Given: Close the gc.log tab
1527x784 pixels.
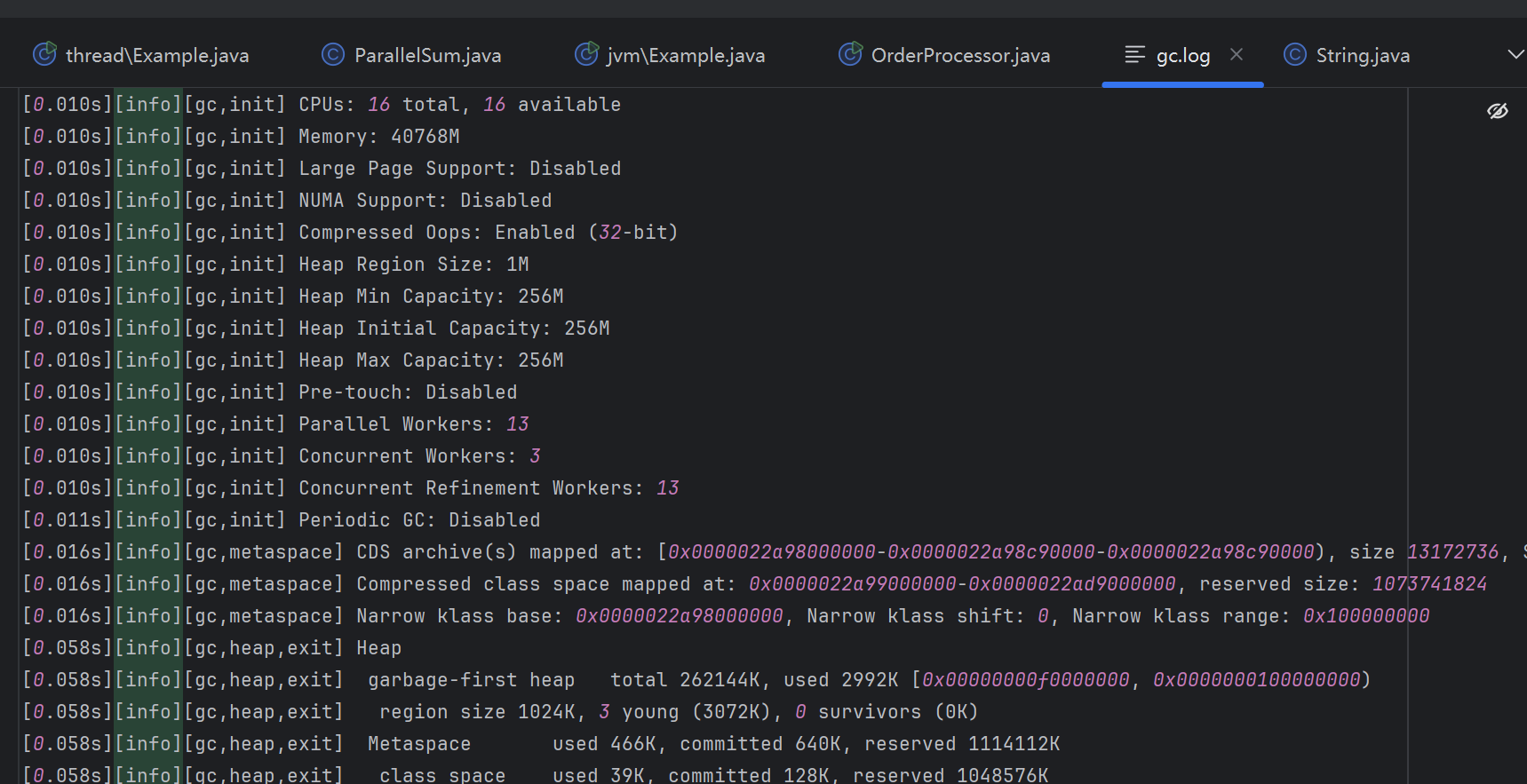Looking at the screenshot, I should (1237, 55).
